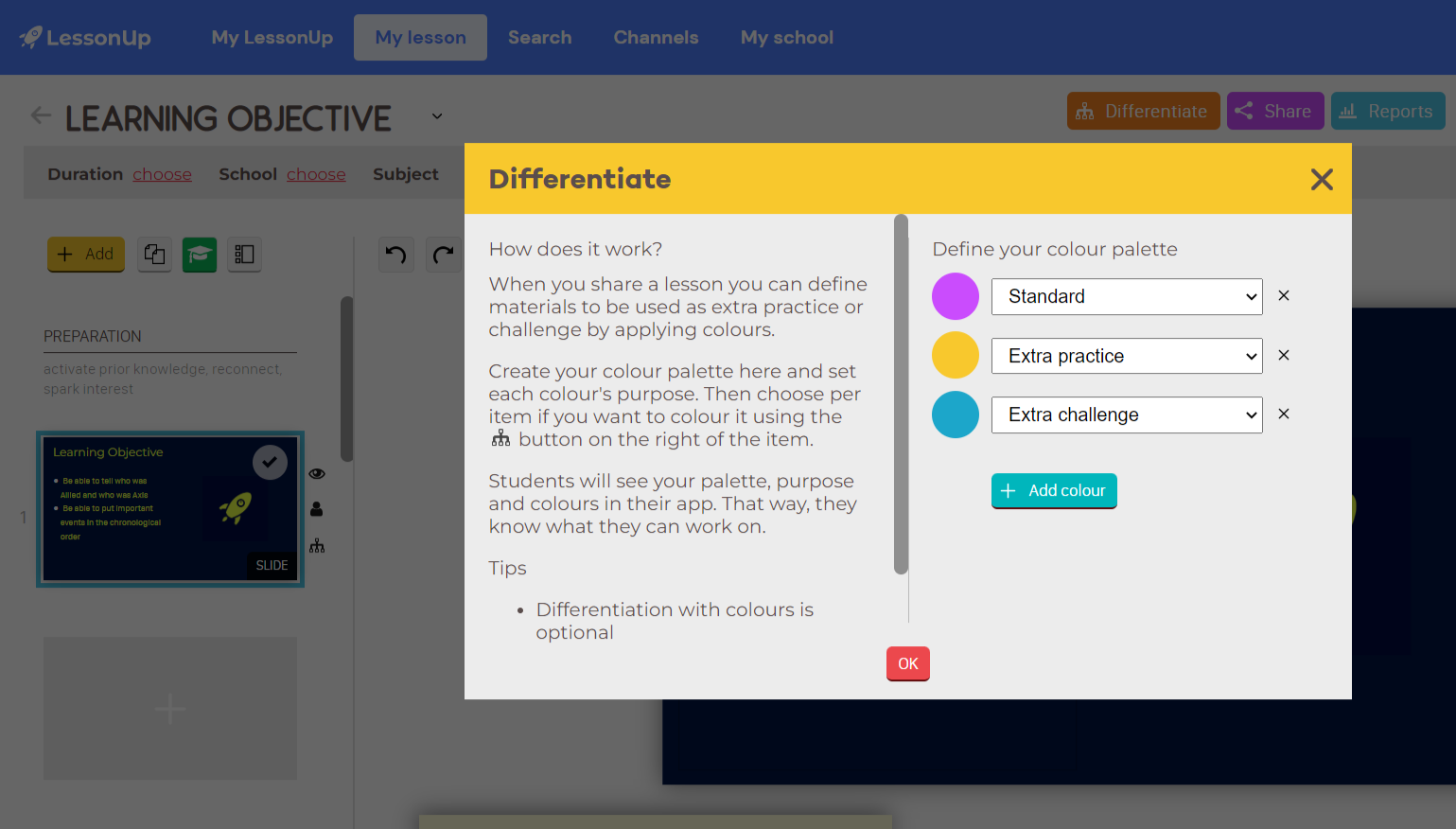This screenshot has height=829, width=1456.
Task: Open the My school menu item
Action: coord(787,37)
